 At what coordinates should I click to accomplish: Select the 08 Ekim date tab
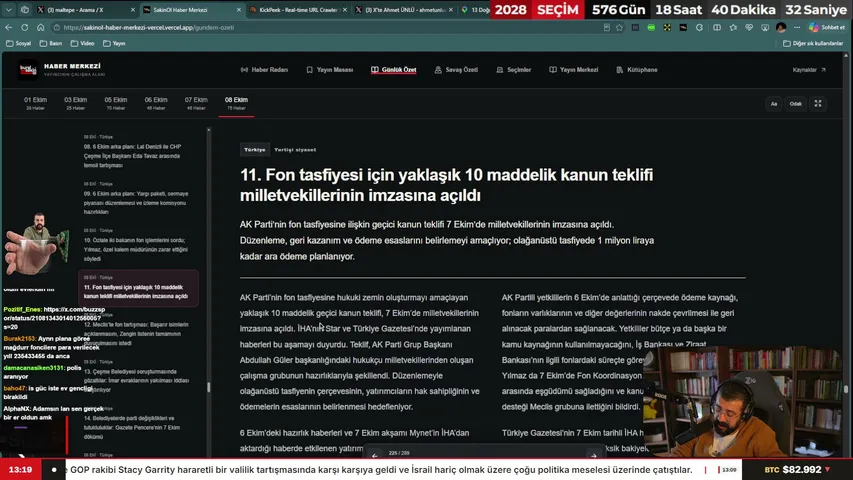click(236, 103)
